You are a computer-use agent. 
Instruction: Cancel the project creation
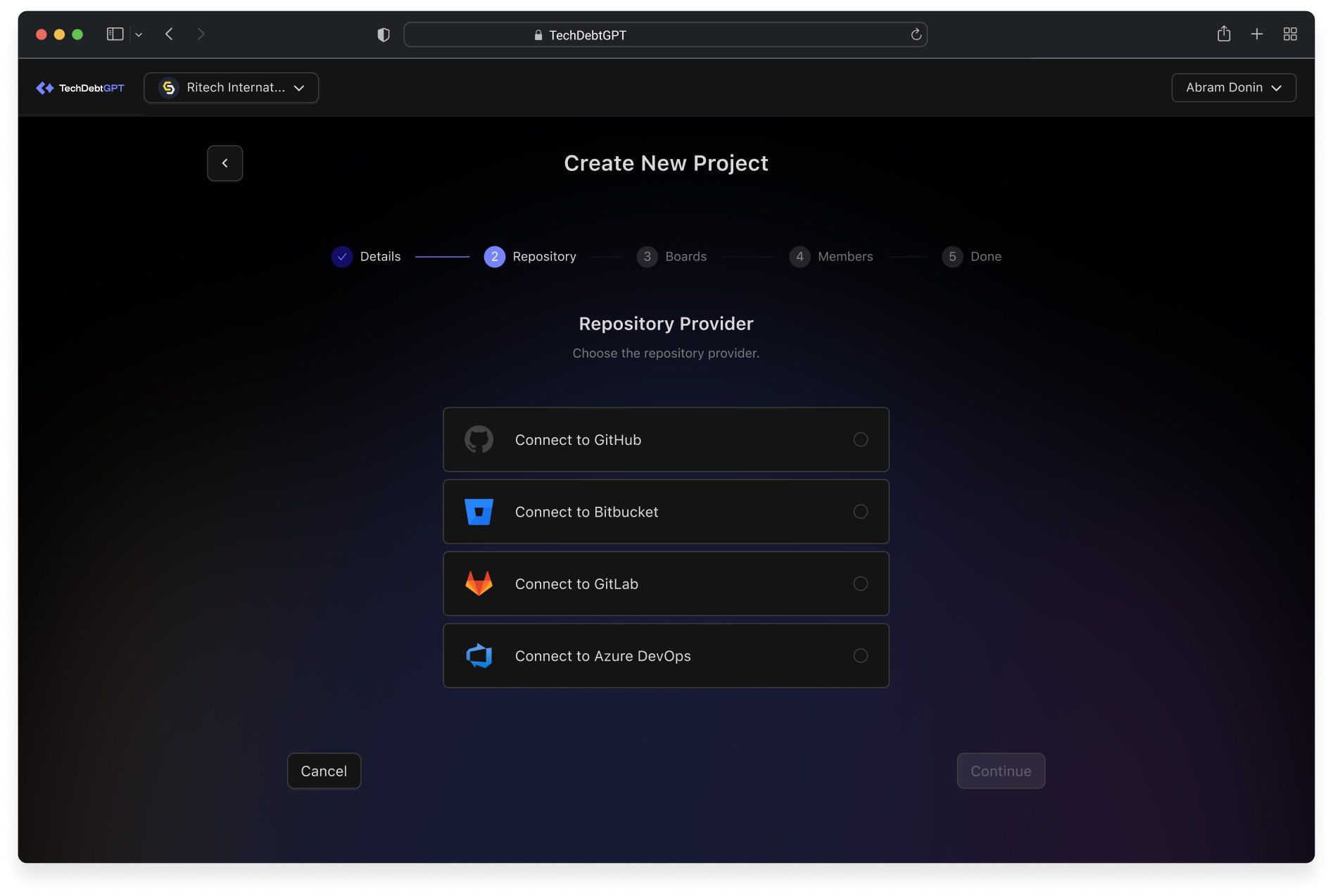(x=324, y=771)
